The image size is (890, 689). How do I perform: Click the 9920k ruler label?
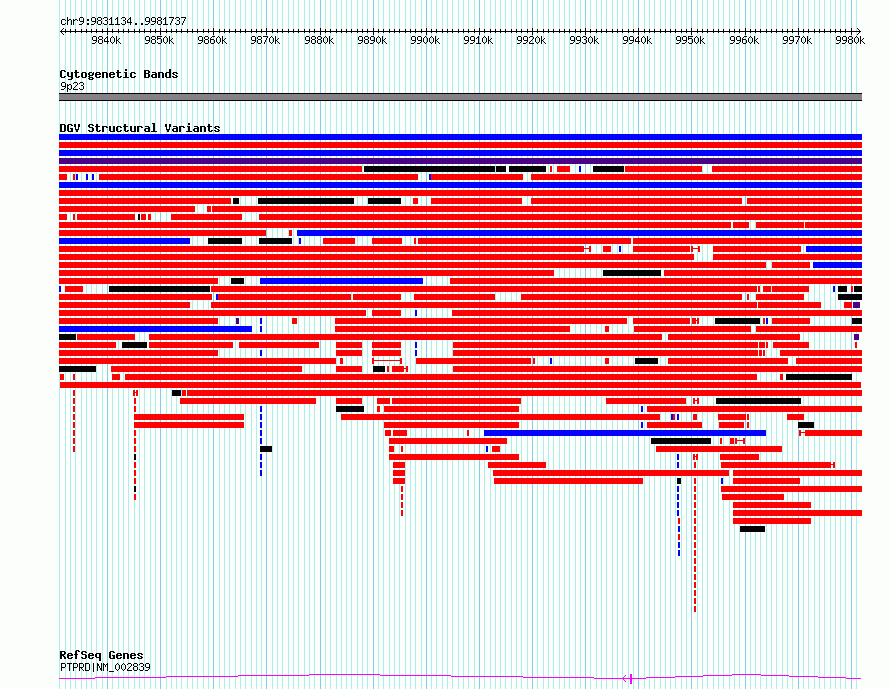coord(531,40)
